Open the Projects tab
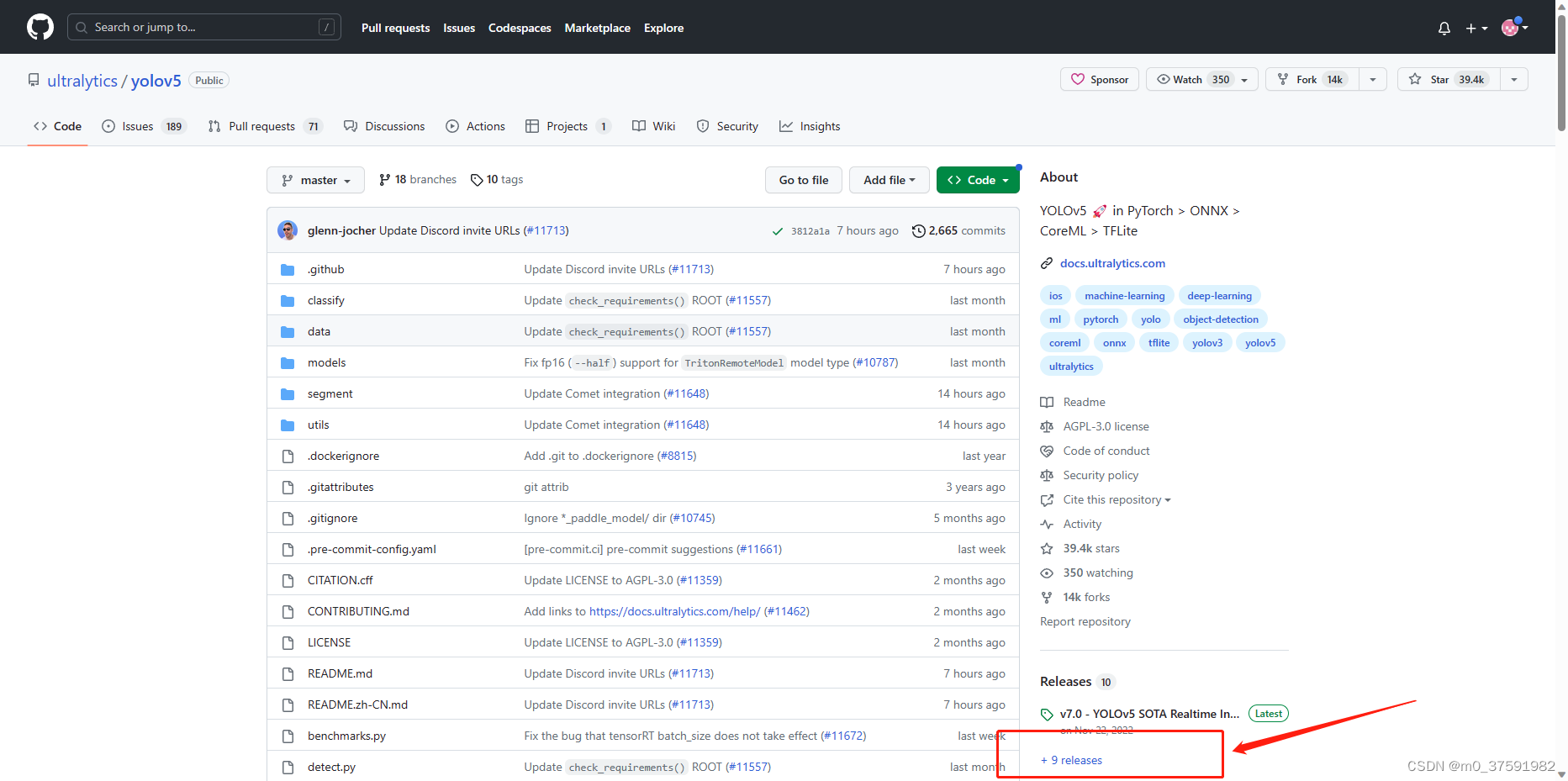This screenshot has width=1568, height=781. click(x=568, y=126)
